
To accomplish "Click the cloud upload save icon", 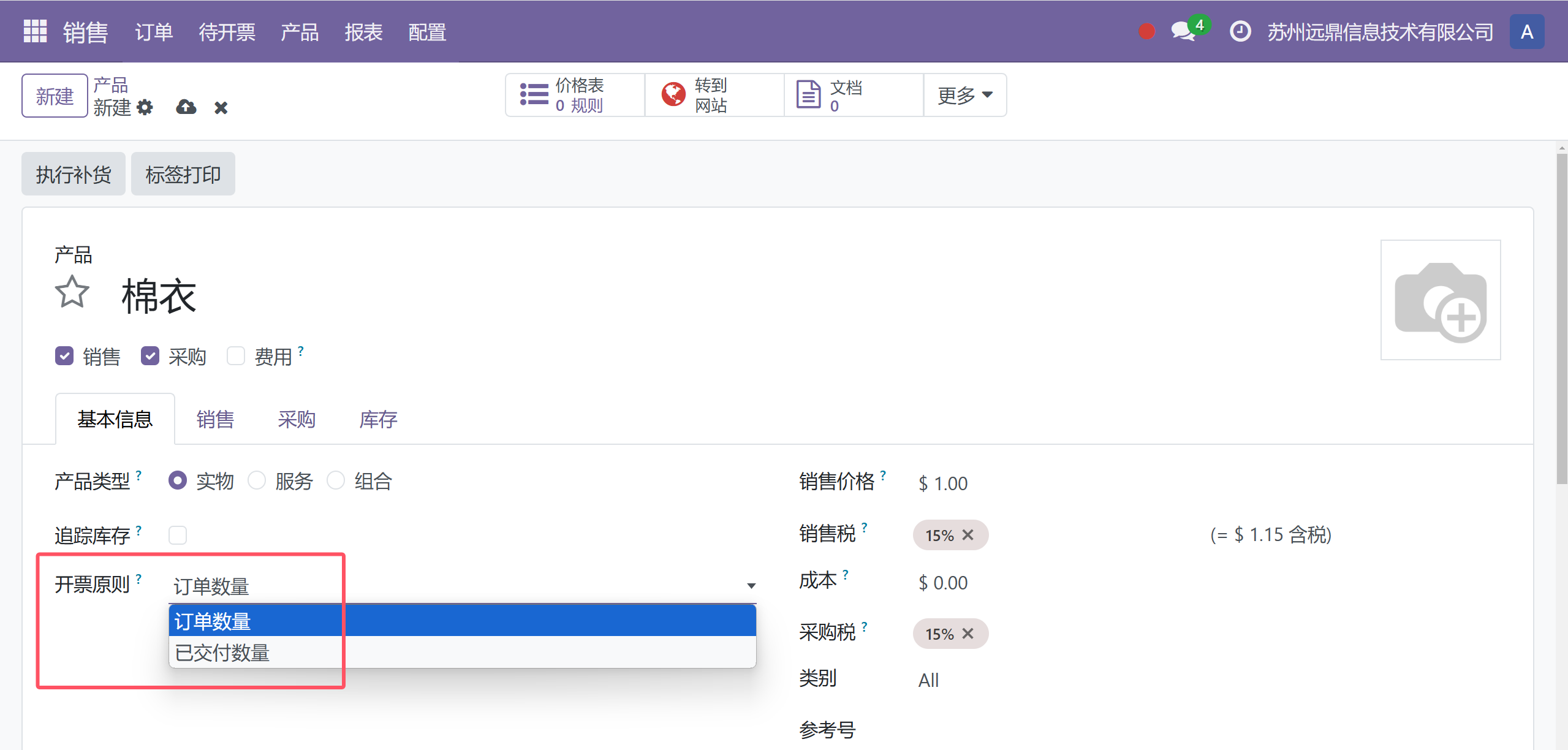I will (186, 108).
